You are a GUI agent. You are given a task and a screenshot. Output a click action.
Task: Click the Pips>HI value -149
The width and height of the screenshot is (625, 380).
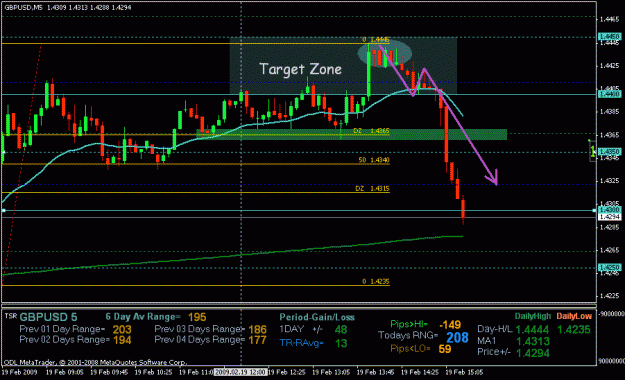point(450,325)
